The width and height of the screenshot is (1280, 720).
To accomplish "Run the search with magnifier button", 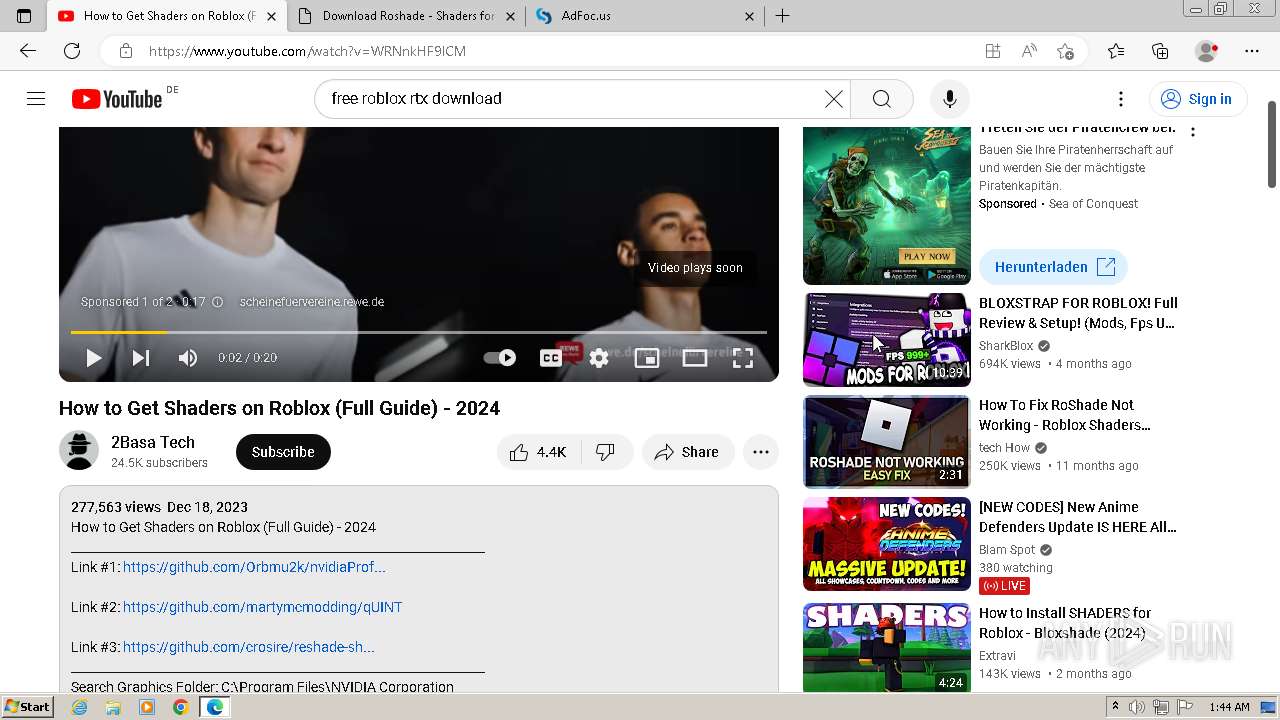I will (x=881, y=98).
